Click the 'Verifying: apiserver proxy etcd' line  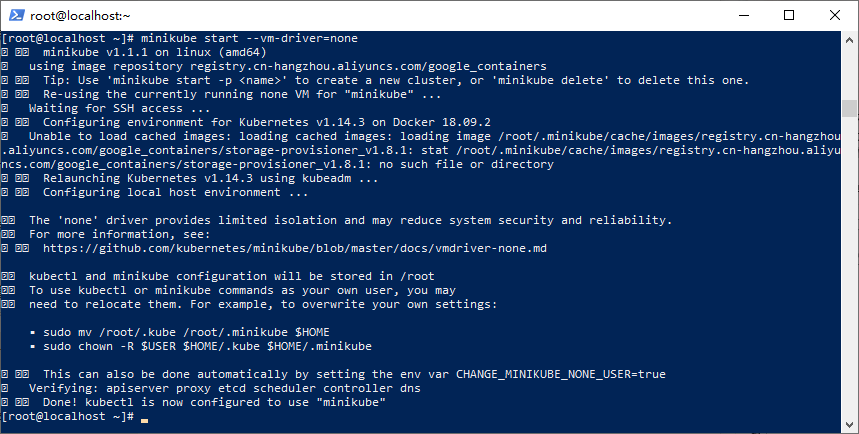tap(224, 388)
